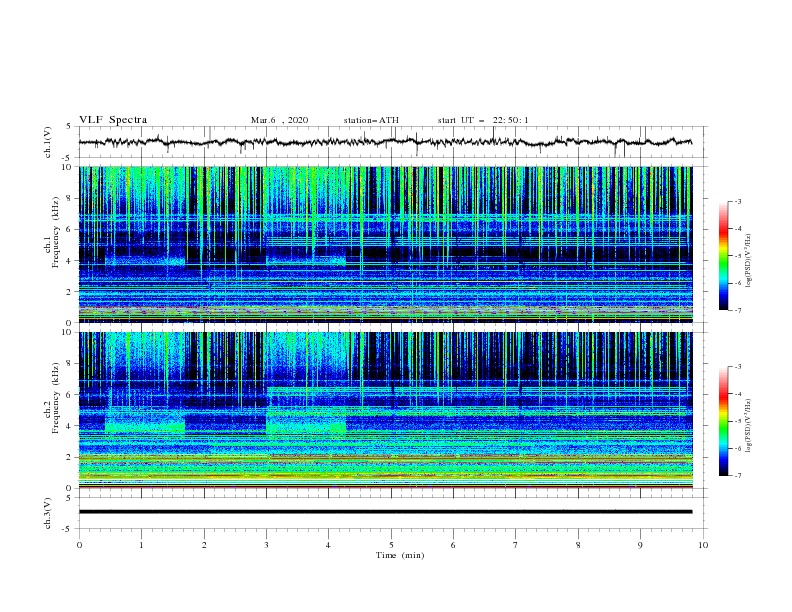The width and height of the screenshot is (792, 612).
Task: Click the "3" tick on the time axis
Action: tap(266, 545)
